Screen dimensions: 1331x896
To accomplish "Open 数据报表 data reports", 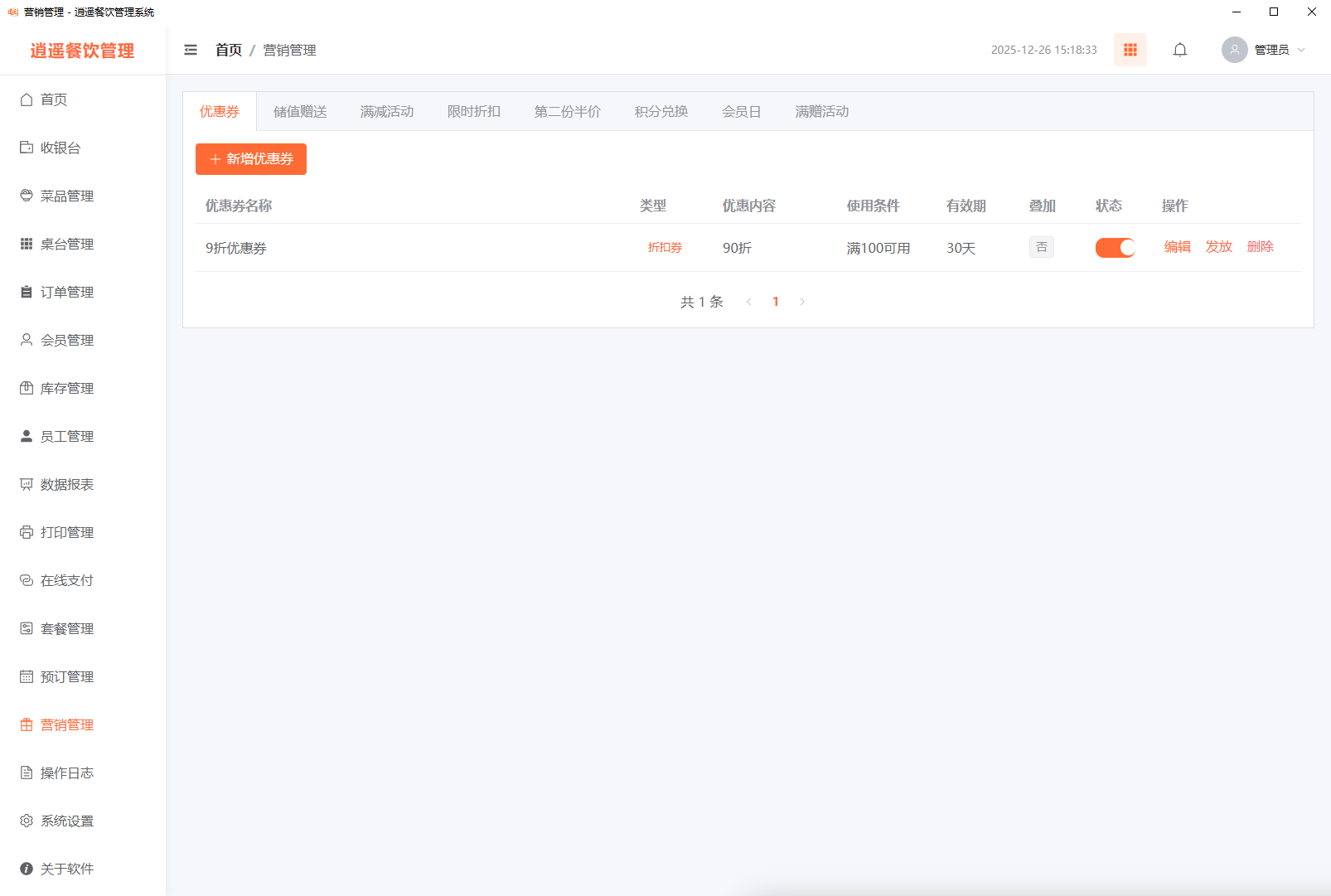I will click(x=66, y=484).
